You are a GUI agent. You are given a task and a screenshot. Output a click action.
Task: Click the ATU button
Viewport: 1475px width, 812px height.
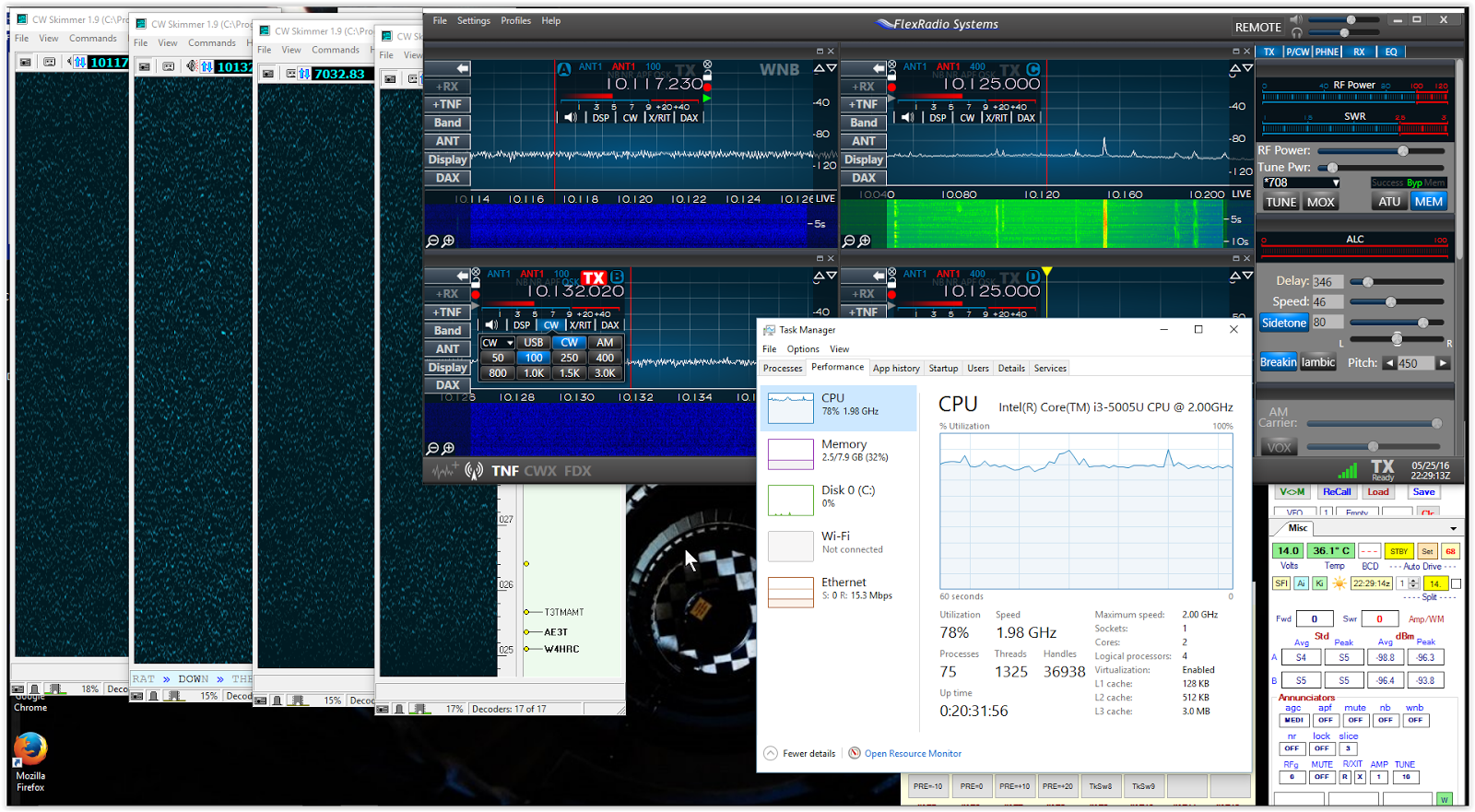tap(1389, 202)
